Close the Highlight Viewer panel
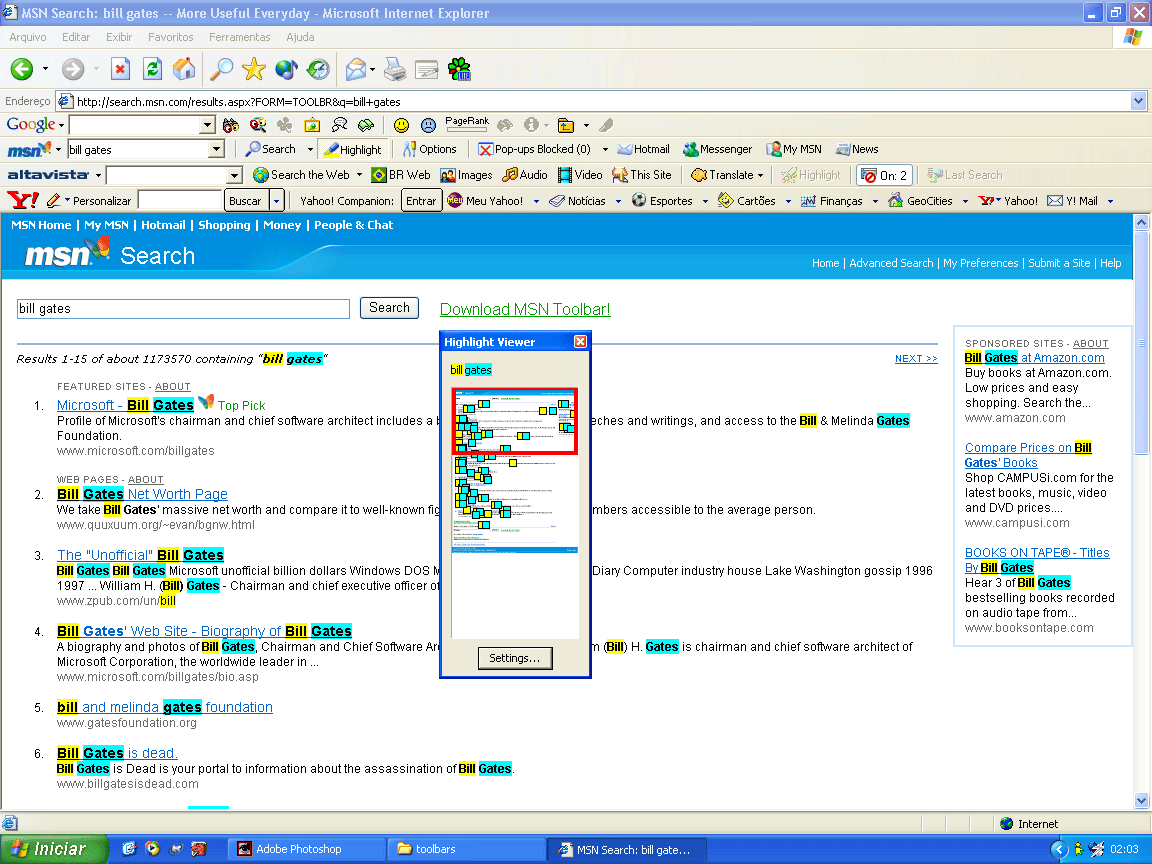 pos(580,342)
